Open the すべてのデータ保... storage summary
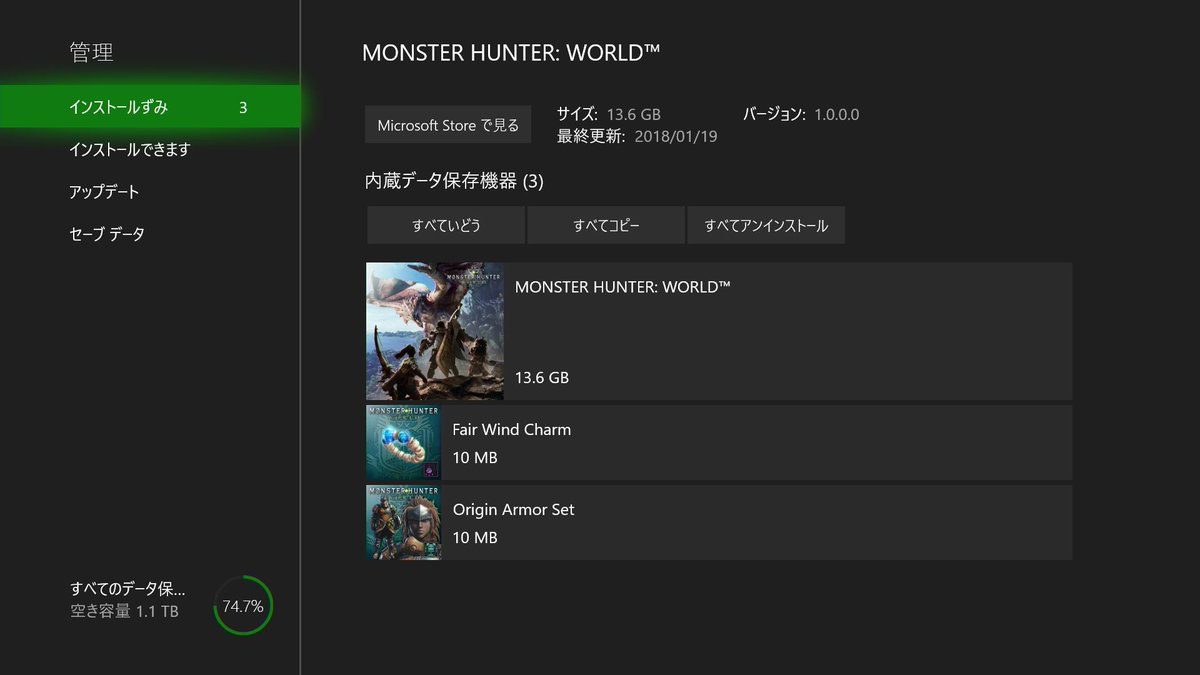The height and width of the screenshot is (675, 1200). click(x=127, y=588)
